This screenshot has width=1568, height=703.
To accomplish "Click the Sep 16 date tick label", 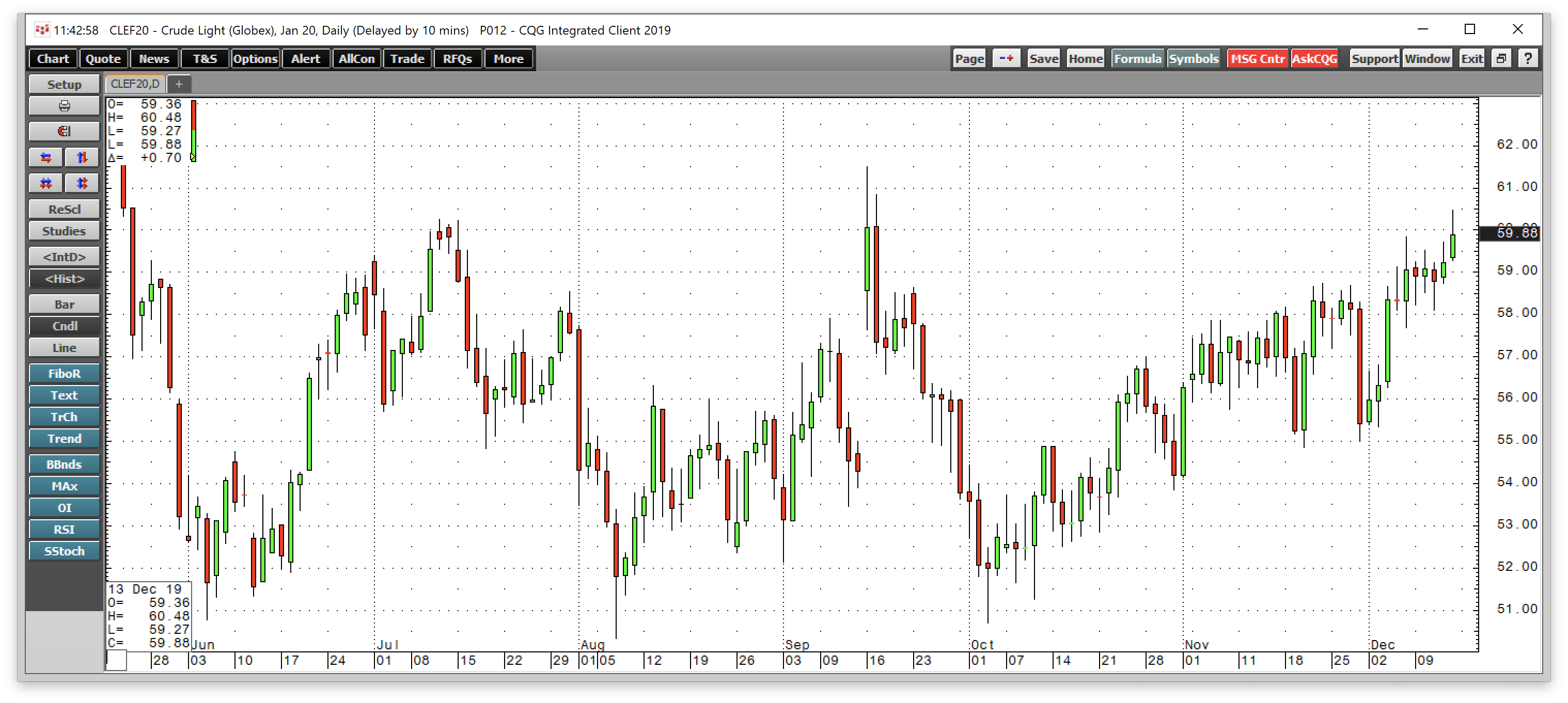I will tap(876, 661).
